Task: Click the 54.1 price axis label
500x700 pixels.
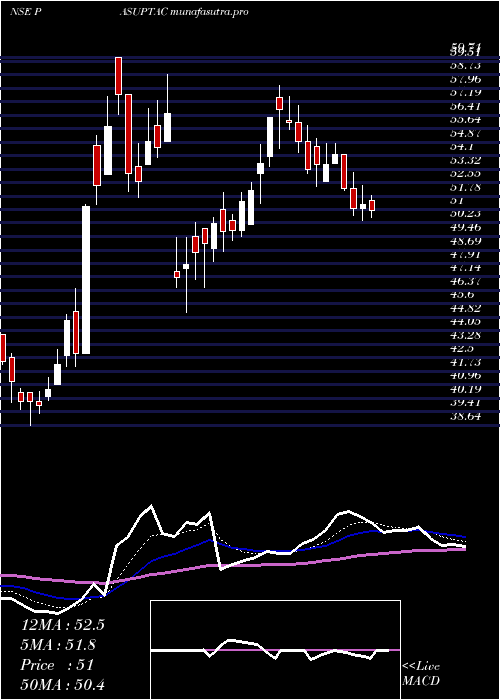Action: pyautogui.click(x=461, y=146)
